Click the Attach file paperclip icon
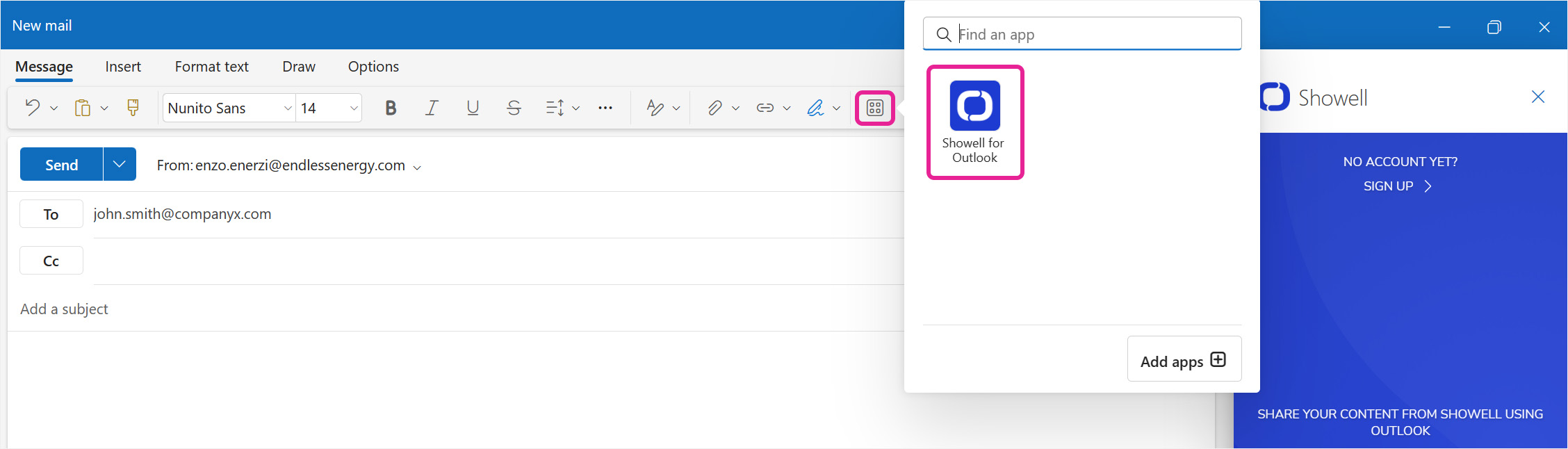This screenshot has width=1568, height=449. [714, 108]
